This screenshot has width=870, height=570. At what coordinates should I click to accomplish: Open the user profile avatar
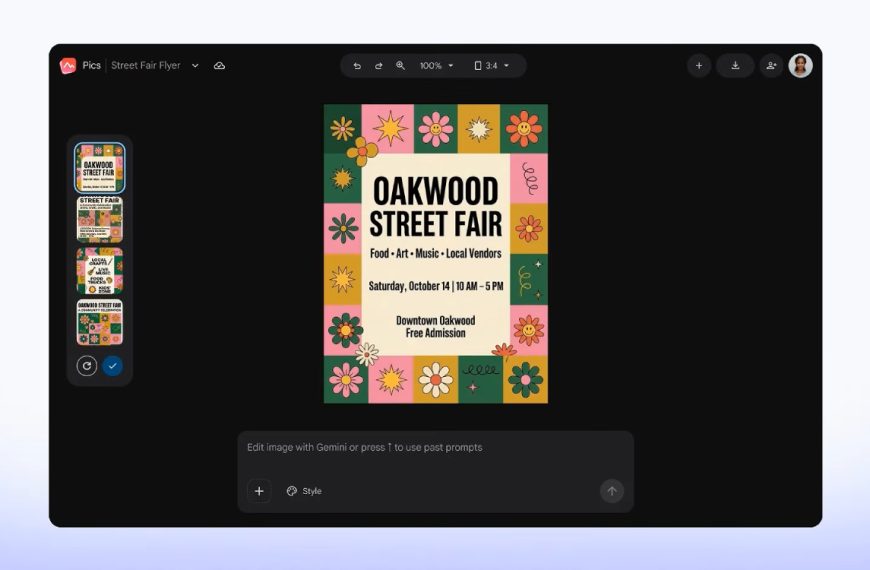tap(801, 65)
